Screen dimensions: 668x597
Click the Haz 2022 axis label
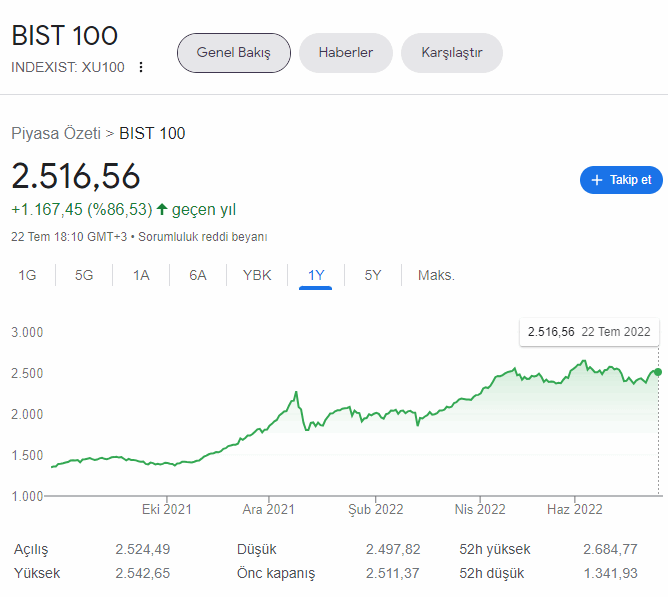575,509
